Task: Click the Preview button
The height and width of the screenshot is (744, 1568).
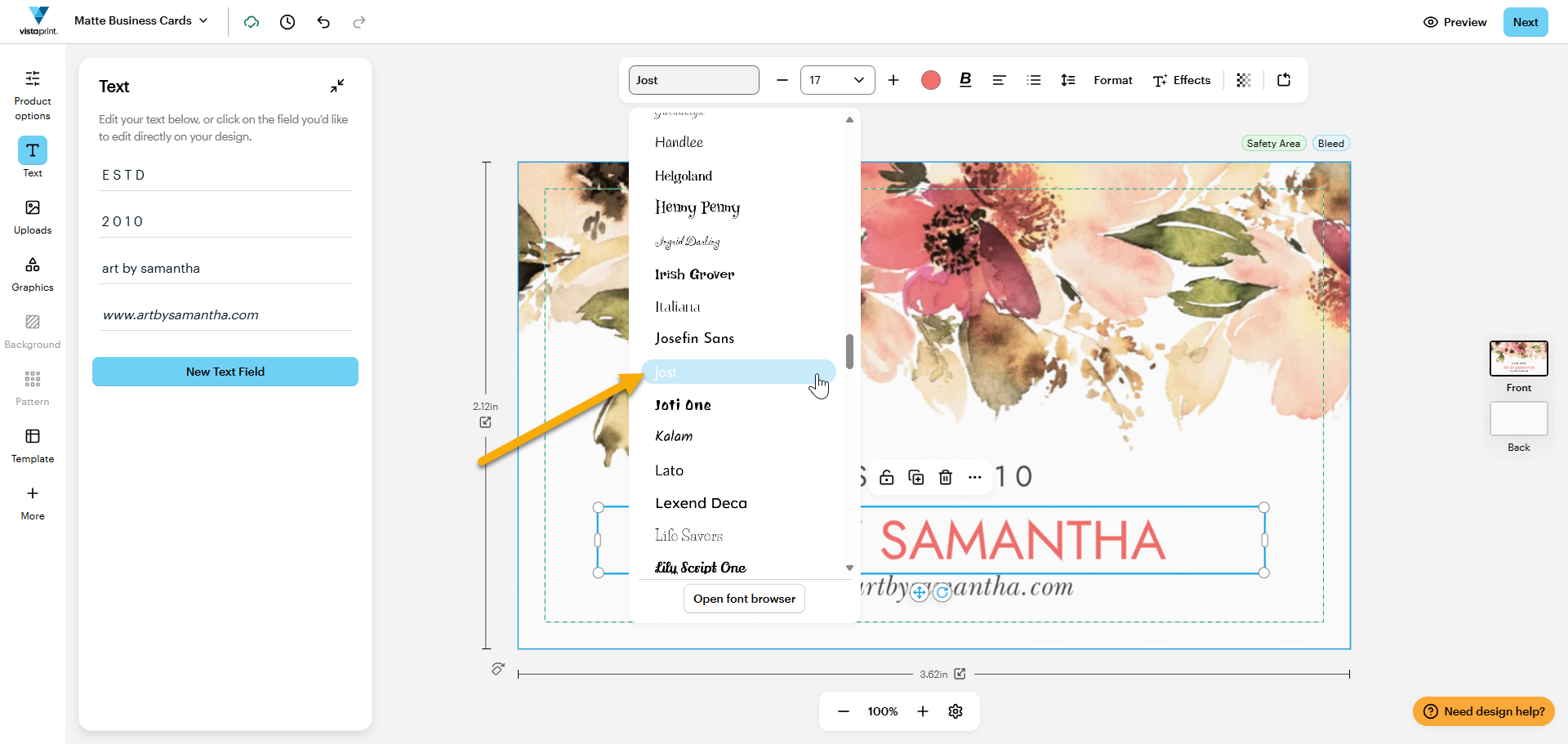Action: click(x=1455, y=22)
